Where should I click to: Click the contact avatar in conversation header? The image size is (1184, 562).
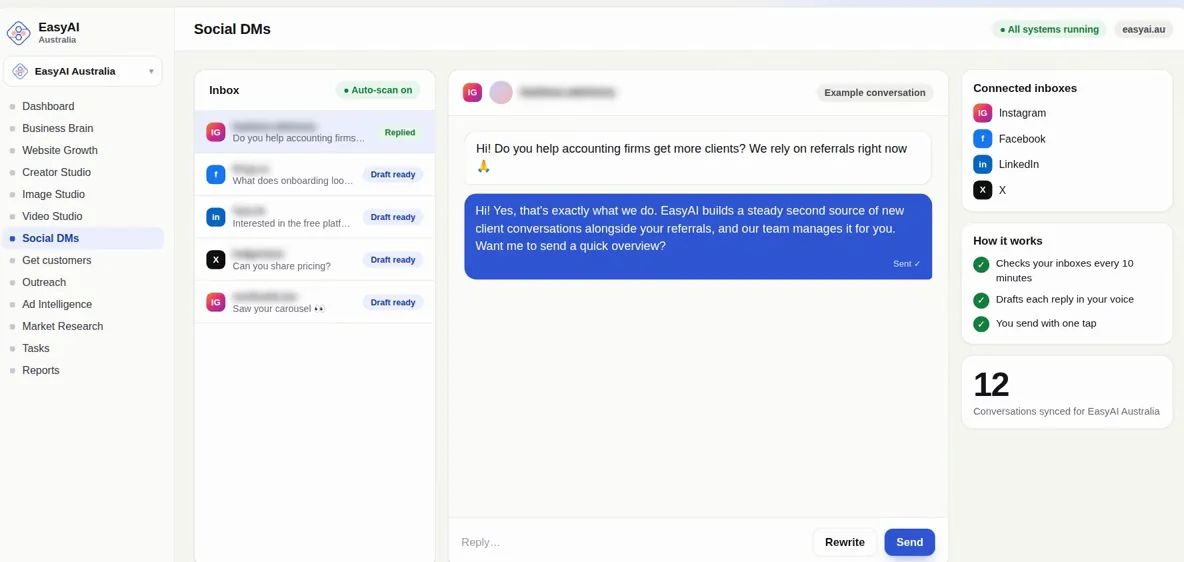[x=501, y=92]
